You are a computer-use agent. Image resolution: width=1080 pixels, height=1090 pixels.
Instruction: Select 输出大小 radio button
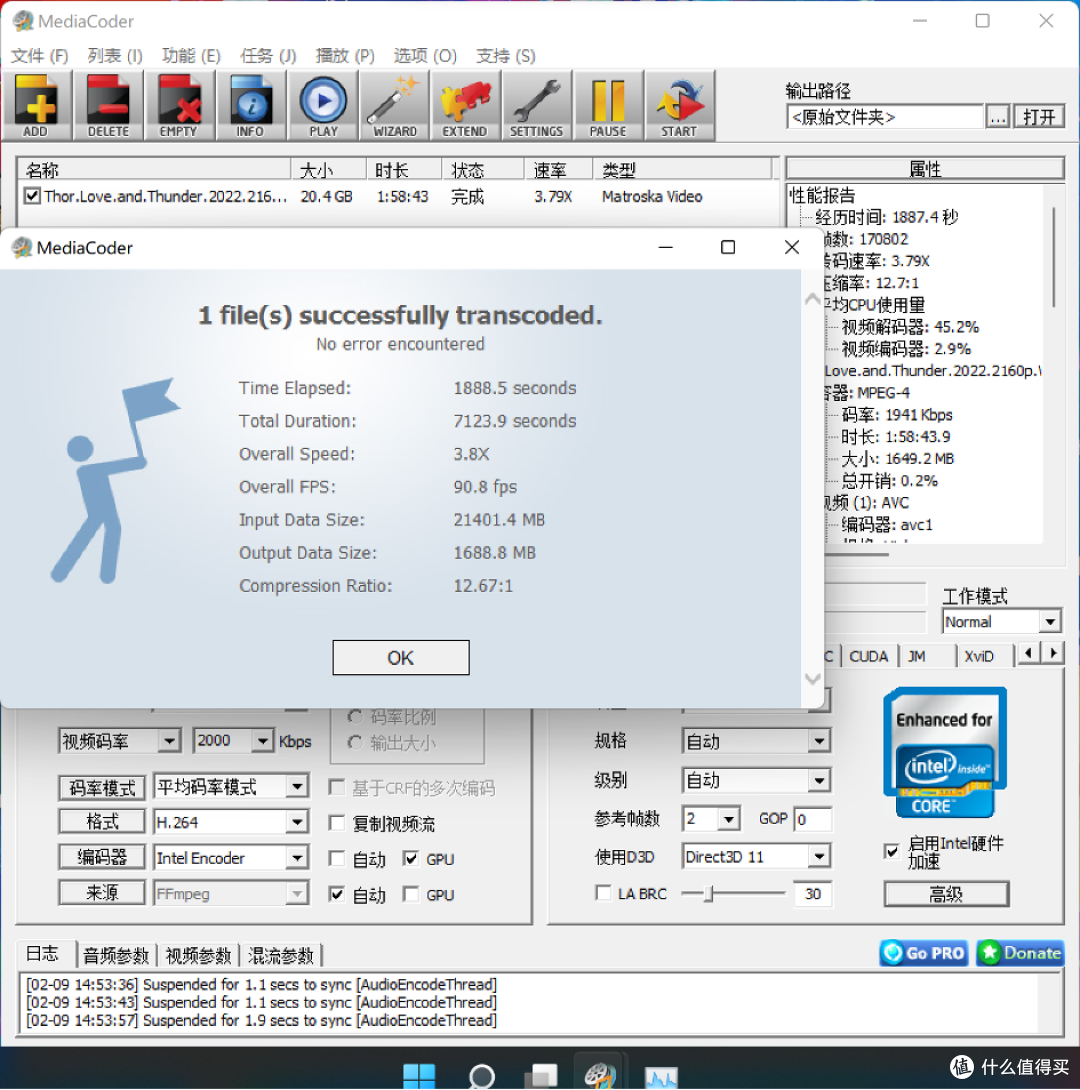pyautogui.click(x=355, y=742)
